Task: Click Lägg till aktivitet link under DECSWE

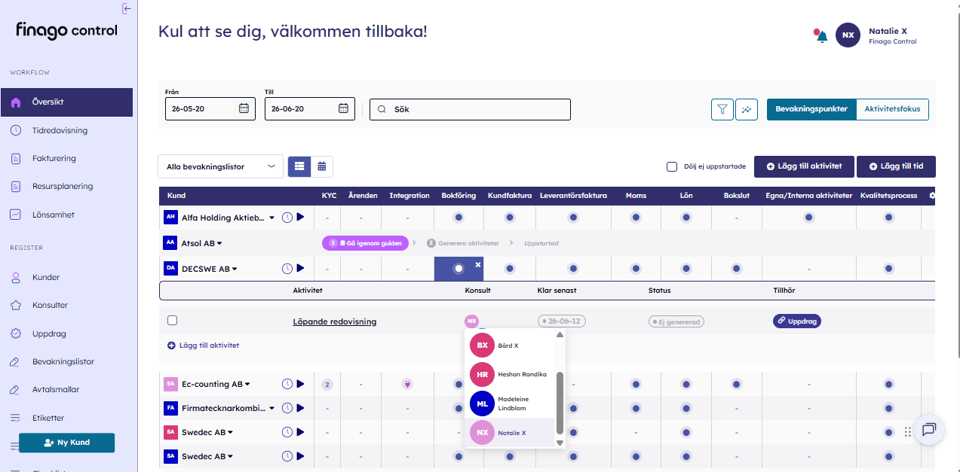Action: (x=203, y=345)
